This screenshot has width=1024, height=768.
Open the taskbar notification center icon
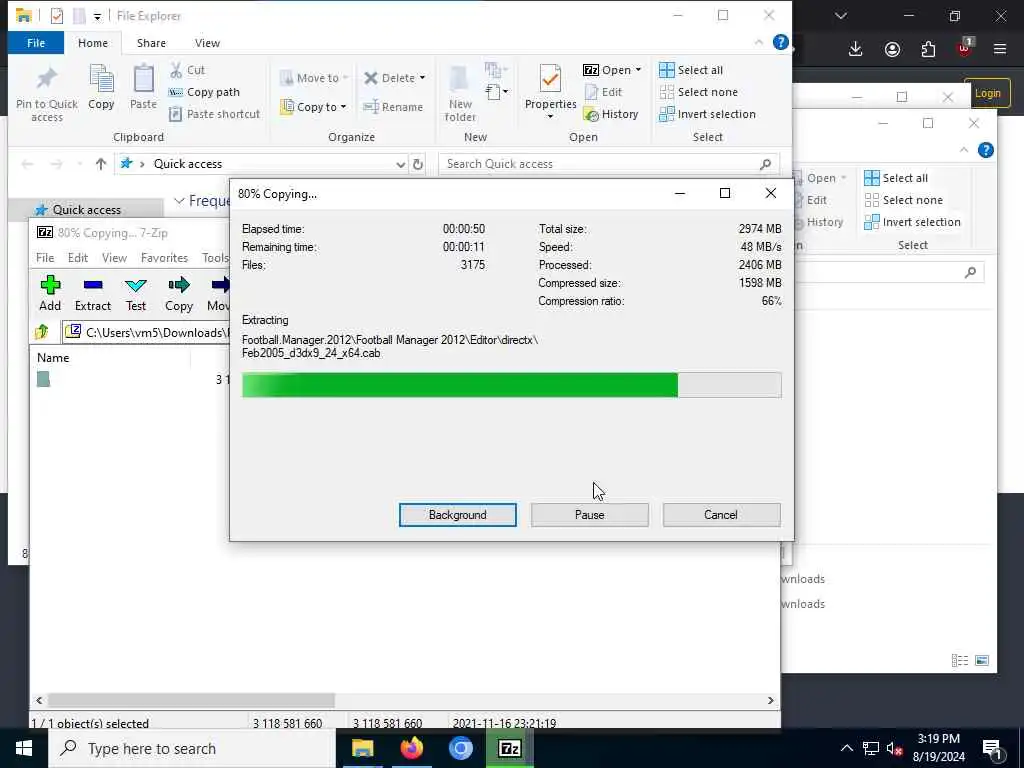pos(992,748)
